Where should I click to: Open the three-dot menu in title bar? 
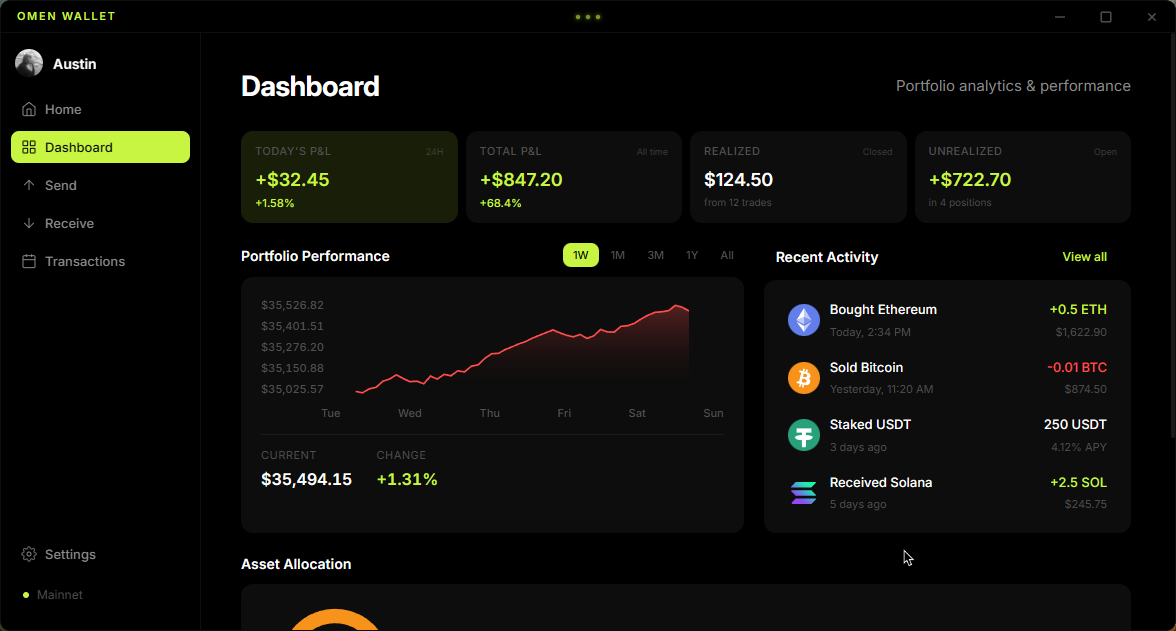tap(588, 17)
